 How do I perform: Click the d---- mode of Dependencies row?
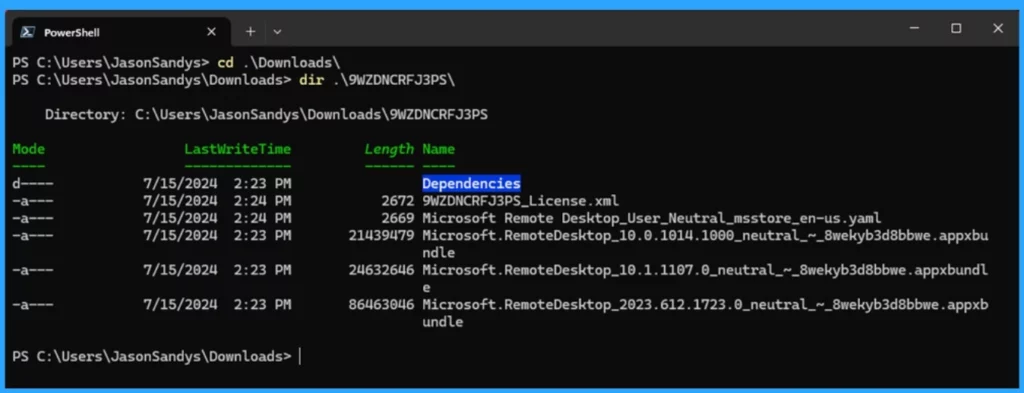click(33, 183)
